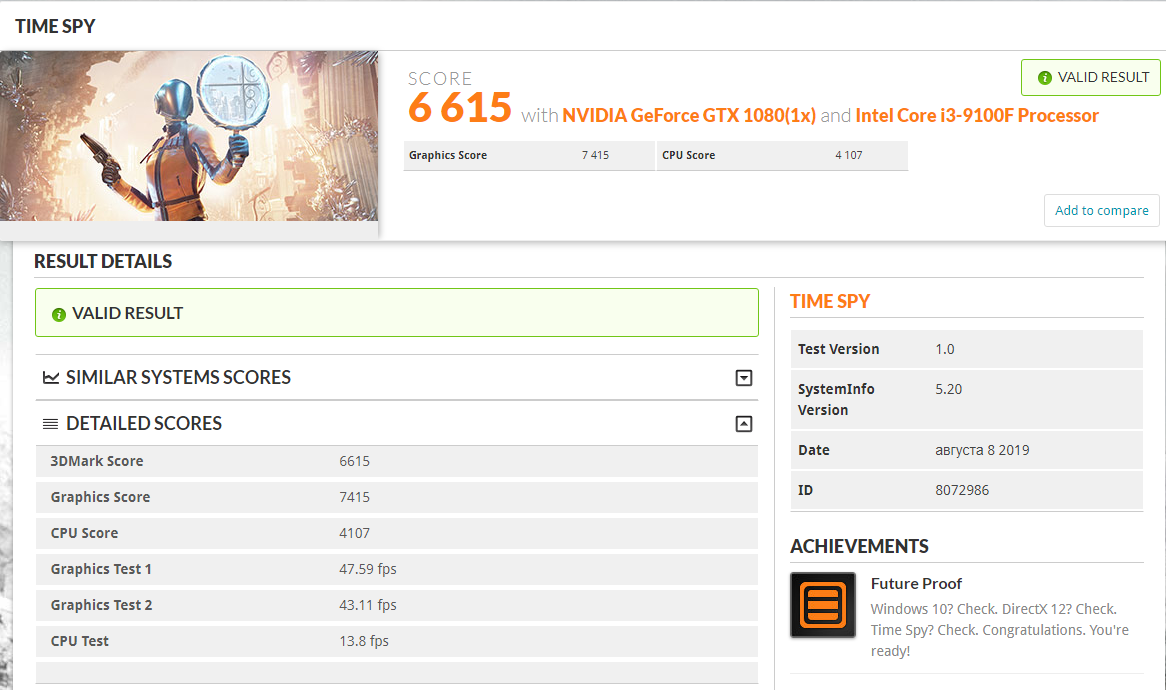Open Intel Core i3-9100F Processor link
Viewport: 1166px width, 690px height.
click(976, 115)
